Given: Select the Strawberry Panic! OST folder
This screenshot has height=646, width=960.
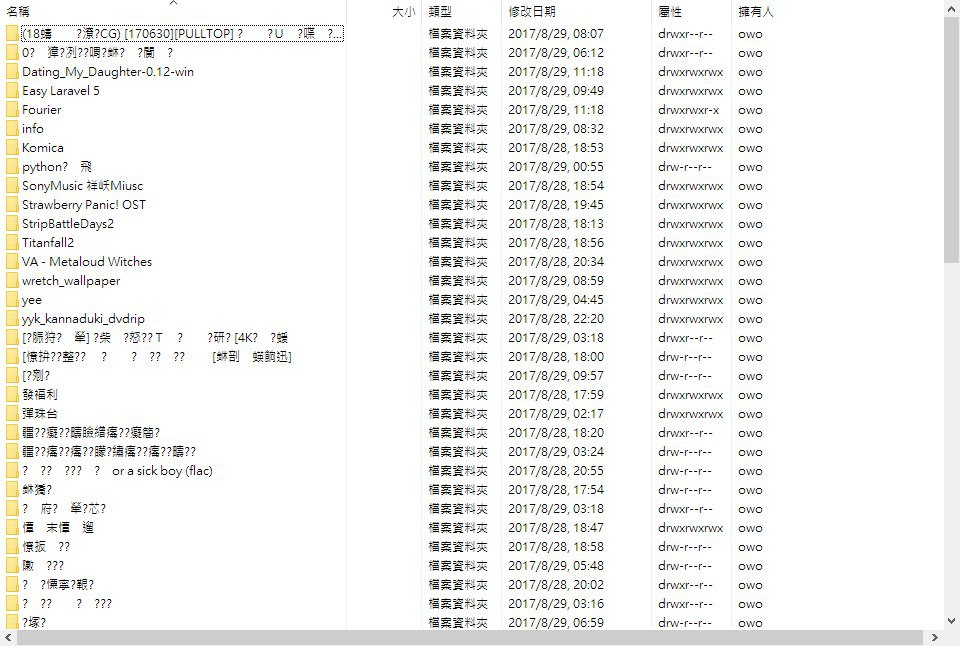Looking at the screenshot, I should pyautogui.click(x=84, y=205).
